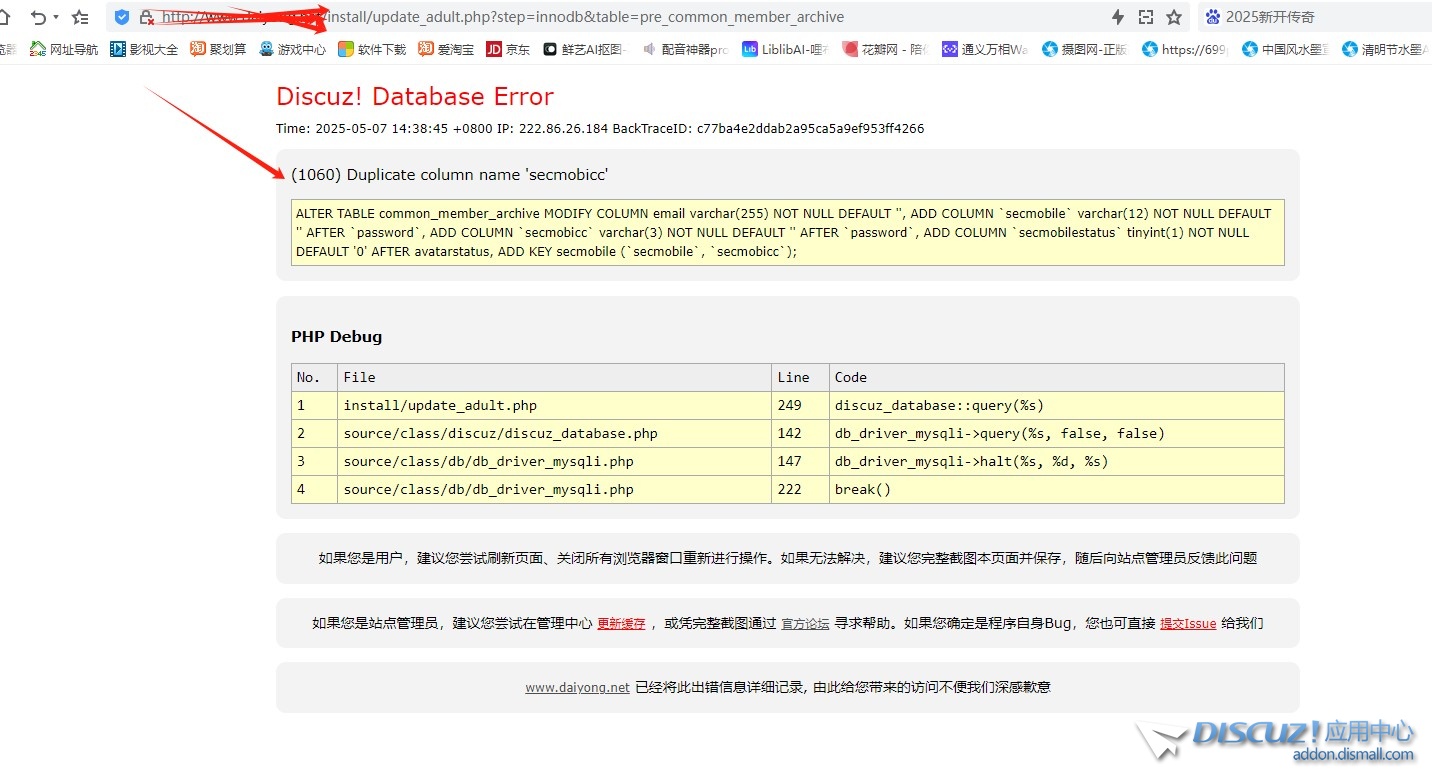Open the 游戏中心 bookmark
The height and width of the screenshot is (780, 1432).
[292, 49]
